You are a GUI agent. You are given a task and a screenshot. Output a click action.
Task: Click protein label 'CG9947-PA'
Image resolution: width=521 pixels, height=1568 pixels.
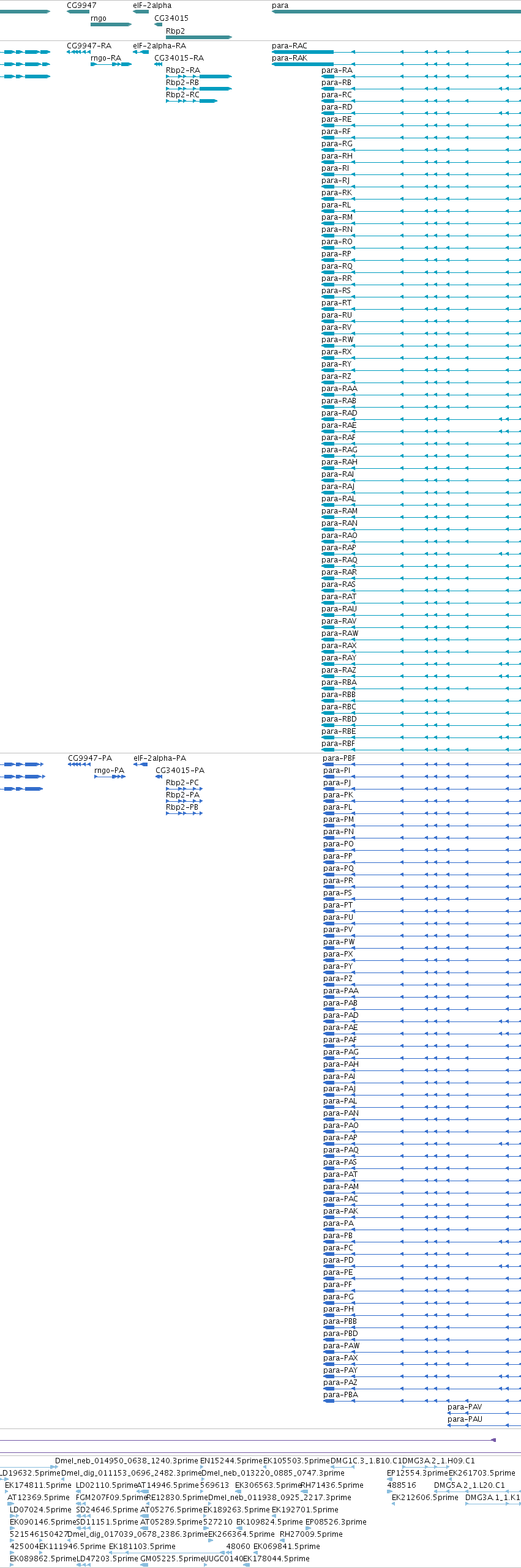point(90,758)
